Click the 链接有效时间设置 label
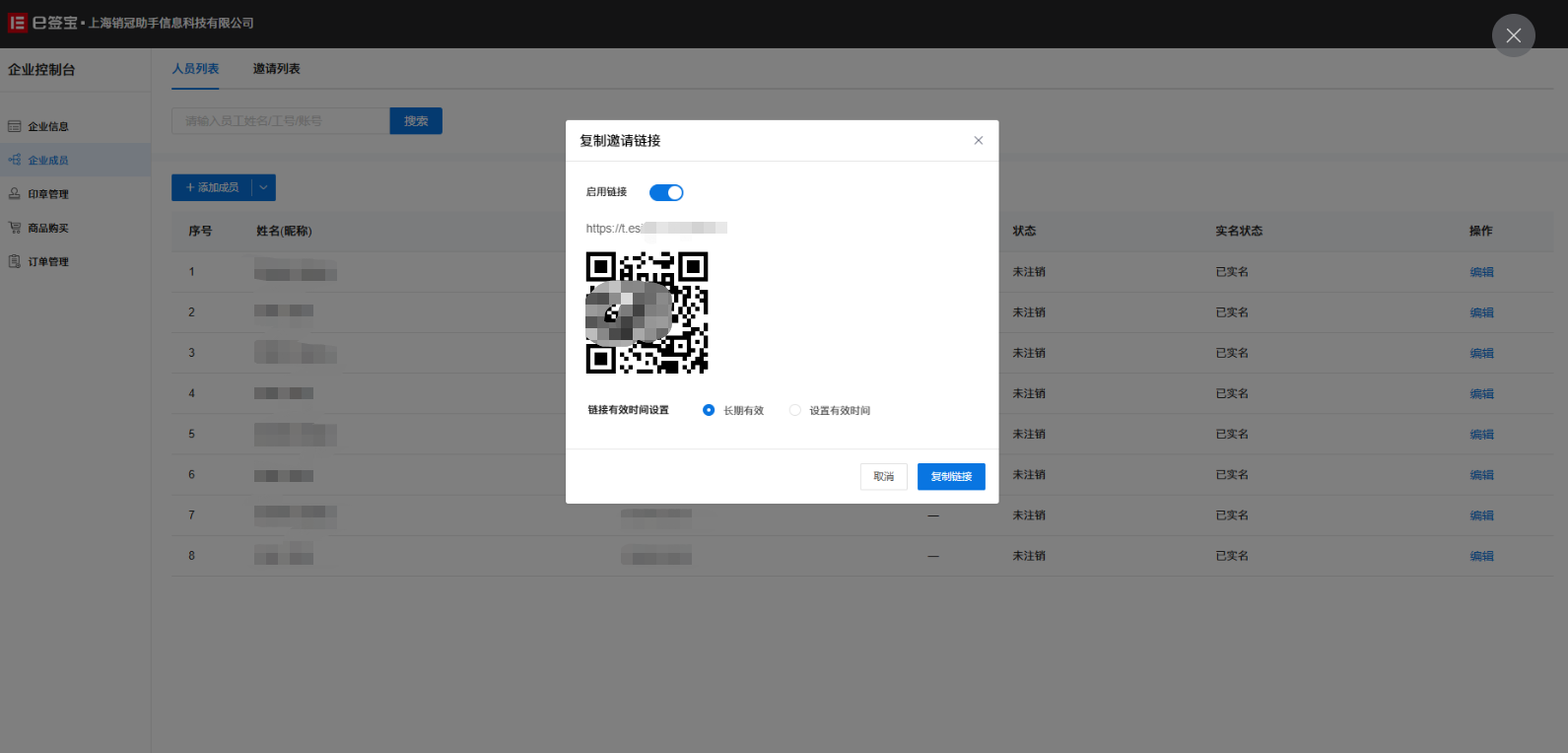Image resolution: width=1568 pixels, height=753 pixels. pos(628,410)
